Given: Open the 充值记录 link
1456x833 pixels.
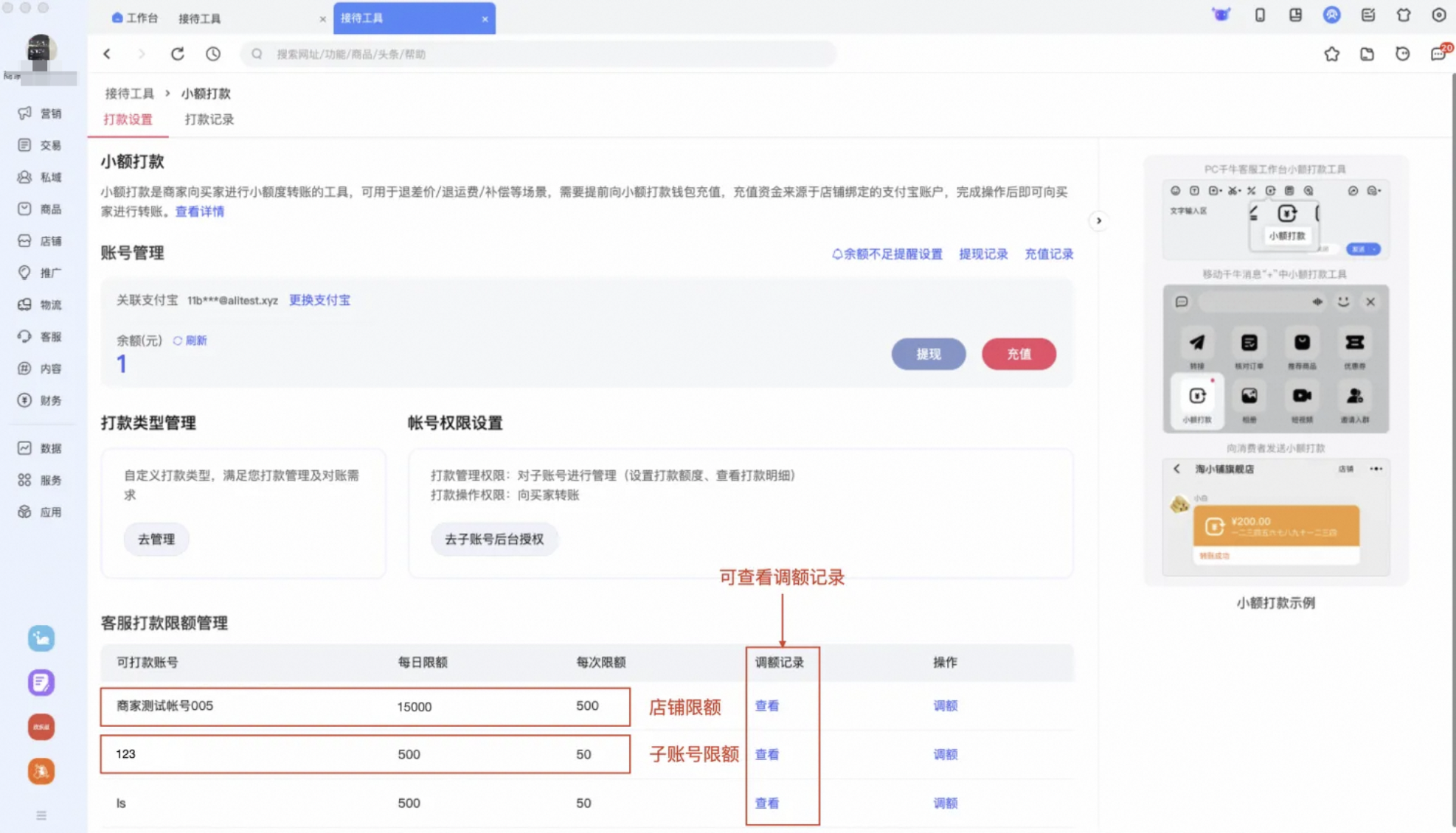Looking at the screenshot, I should 1049,254.
